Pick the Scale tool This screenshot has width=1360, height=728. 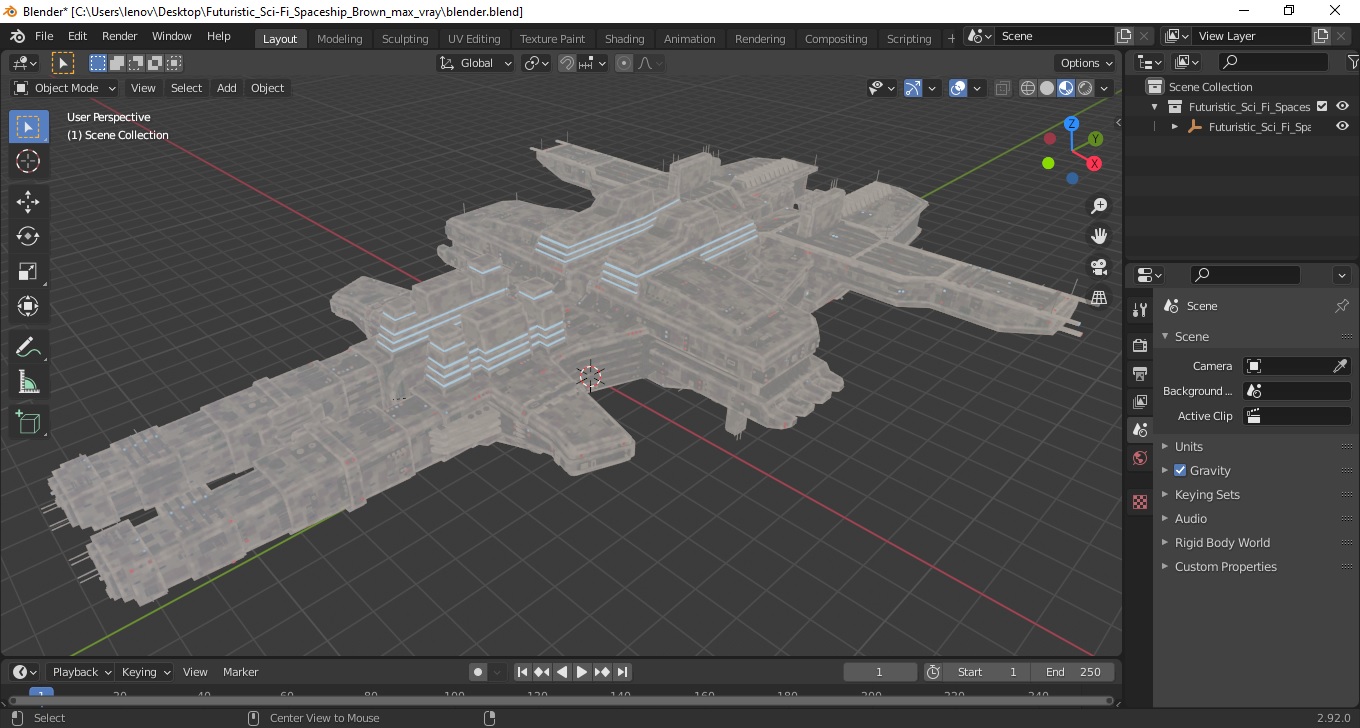(x=28, y=271)
